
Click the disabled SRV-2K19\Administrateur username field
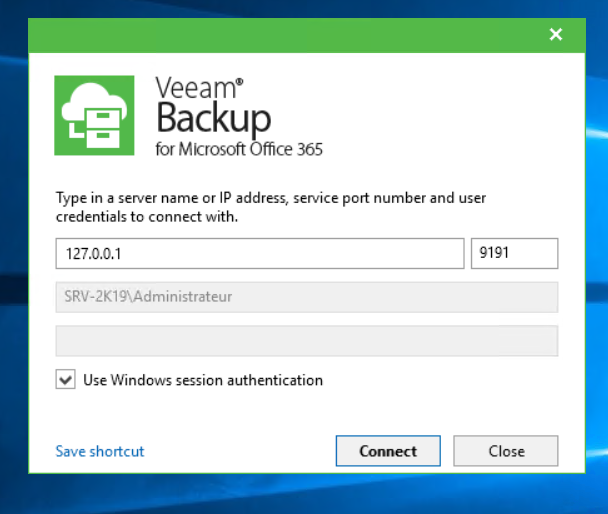pyautogui.click(x=307, y=297)
